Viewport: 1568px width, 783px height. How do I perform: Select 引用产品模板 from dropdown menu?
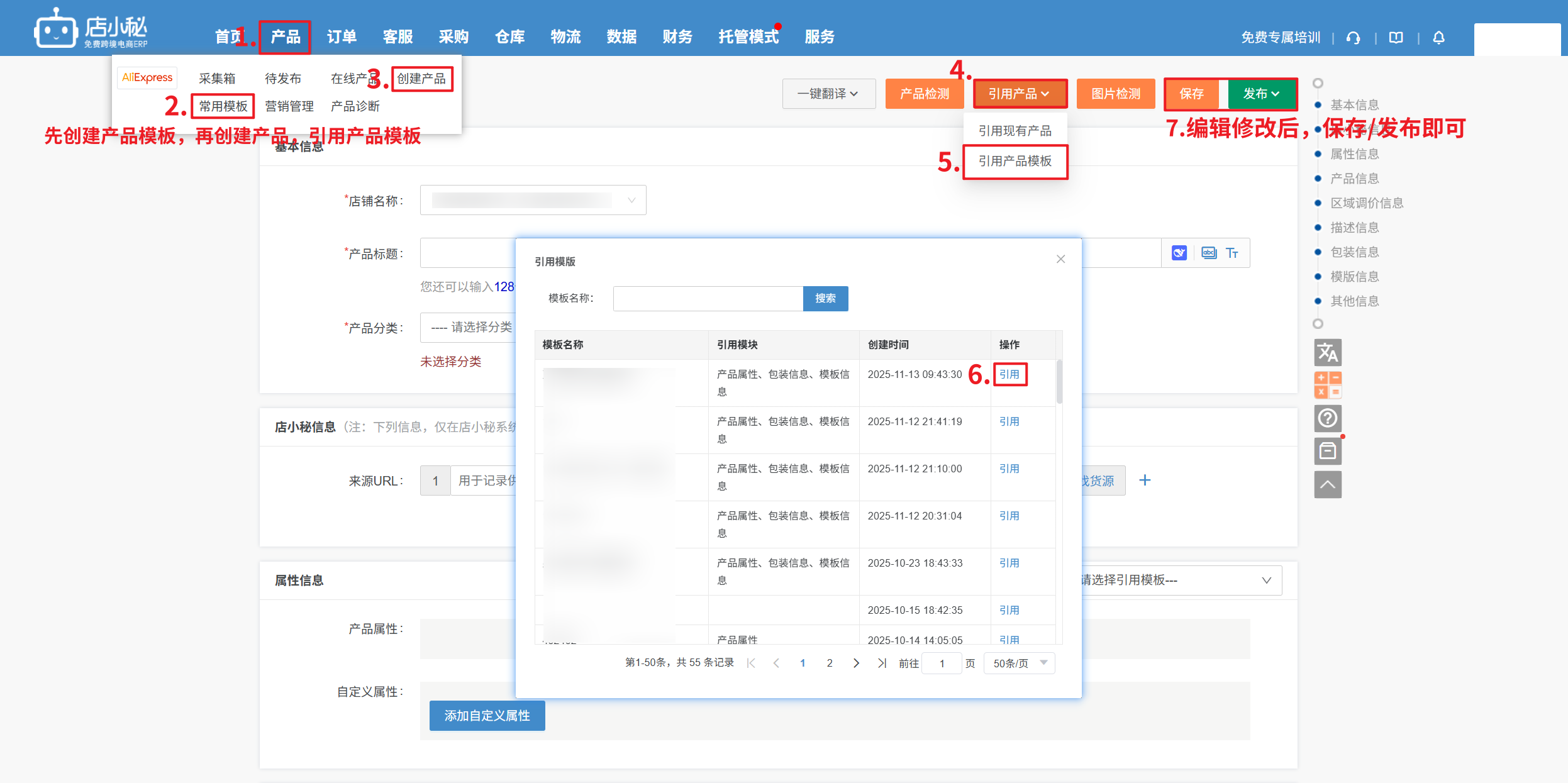click(1015, 162)
